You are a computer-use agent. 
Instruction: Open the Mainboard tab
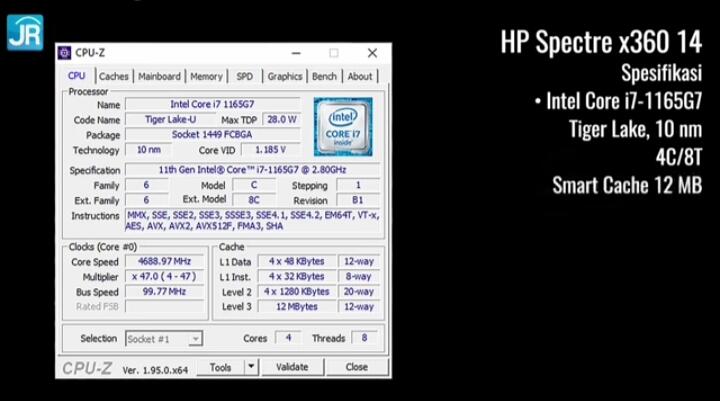[x=159, y=77]
